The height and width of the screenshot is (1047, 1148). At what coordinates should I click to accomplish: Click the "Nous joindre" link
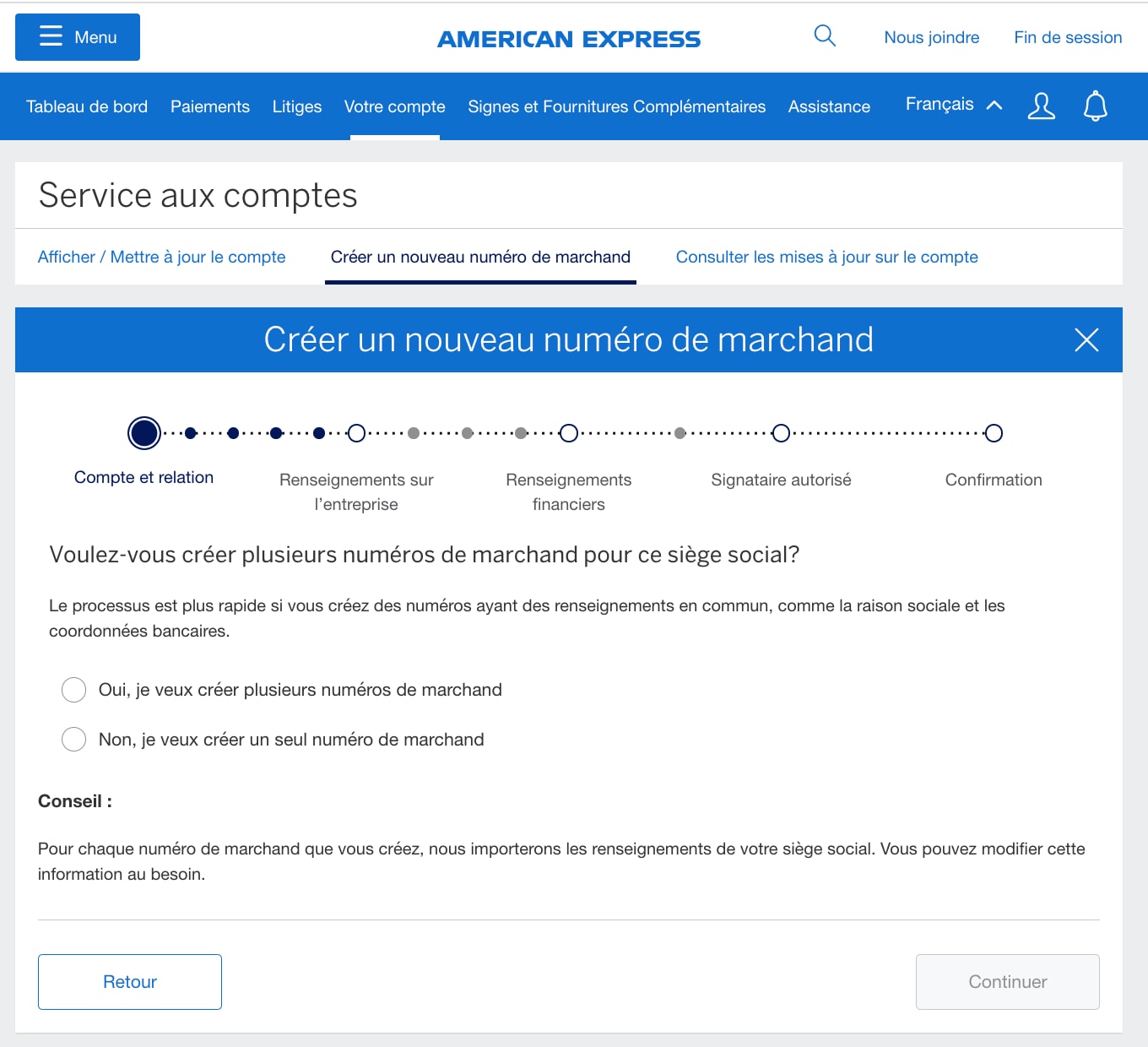tap(931, 36)
